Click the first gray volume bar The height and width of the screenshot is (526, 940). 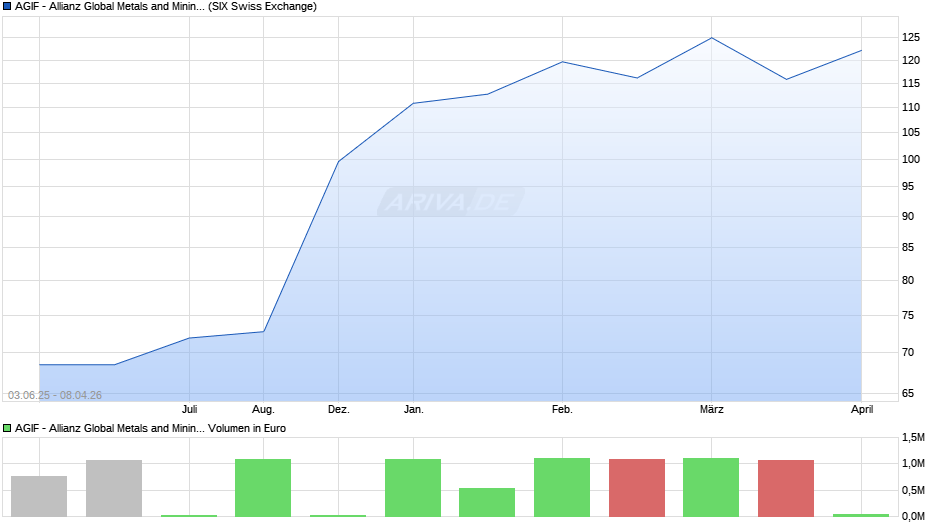(x=39, y=497)
